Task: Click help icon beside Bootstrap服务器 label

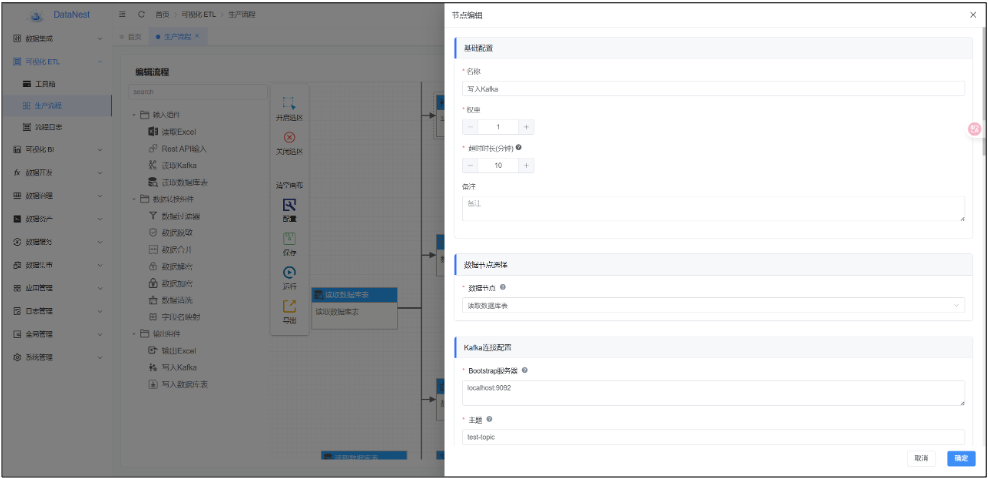Action: [525, 370]
